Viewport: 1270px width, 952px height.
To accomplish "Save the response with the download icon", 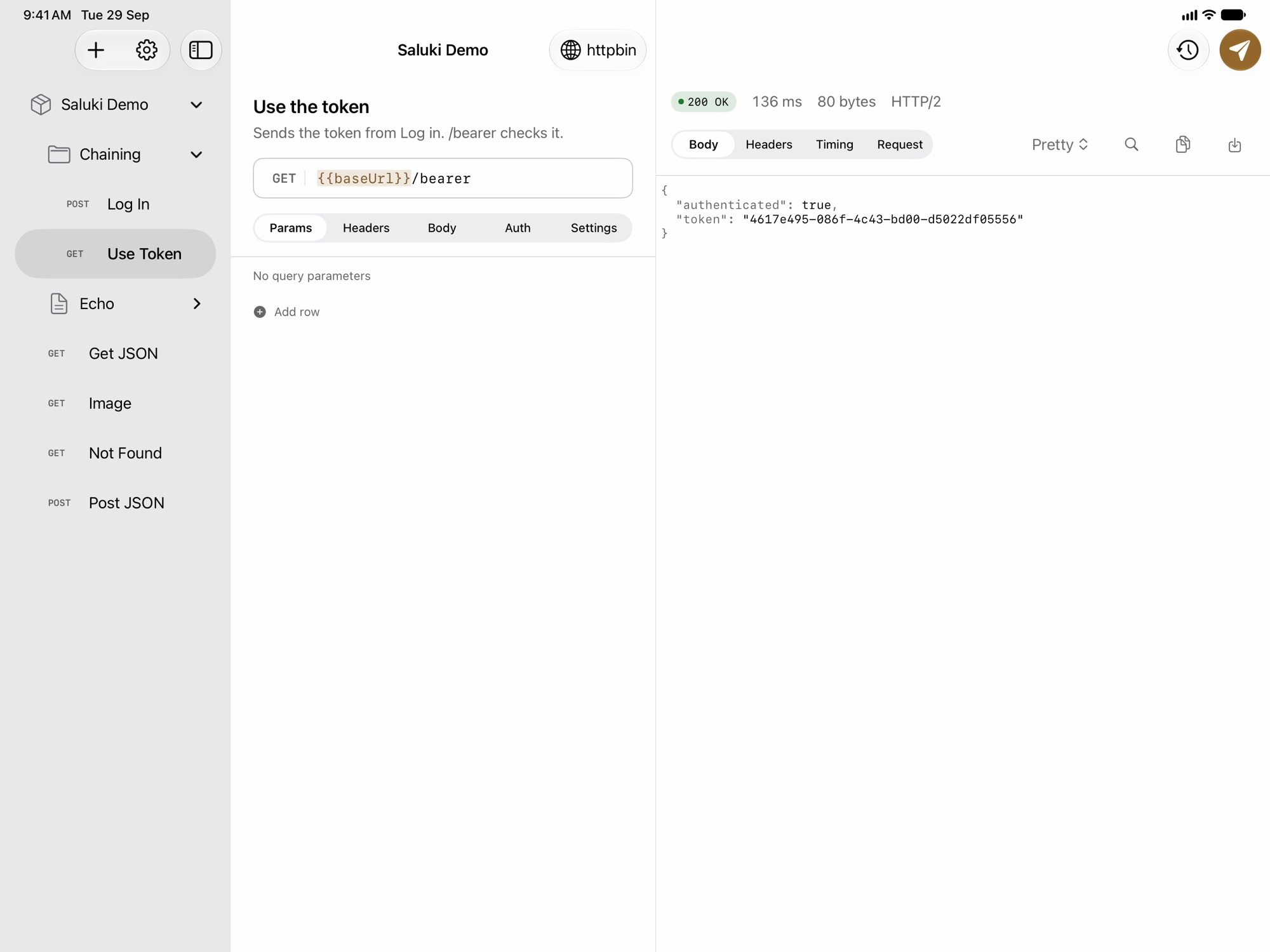I will (x=1234, y=145).
